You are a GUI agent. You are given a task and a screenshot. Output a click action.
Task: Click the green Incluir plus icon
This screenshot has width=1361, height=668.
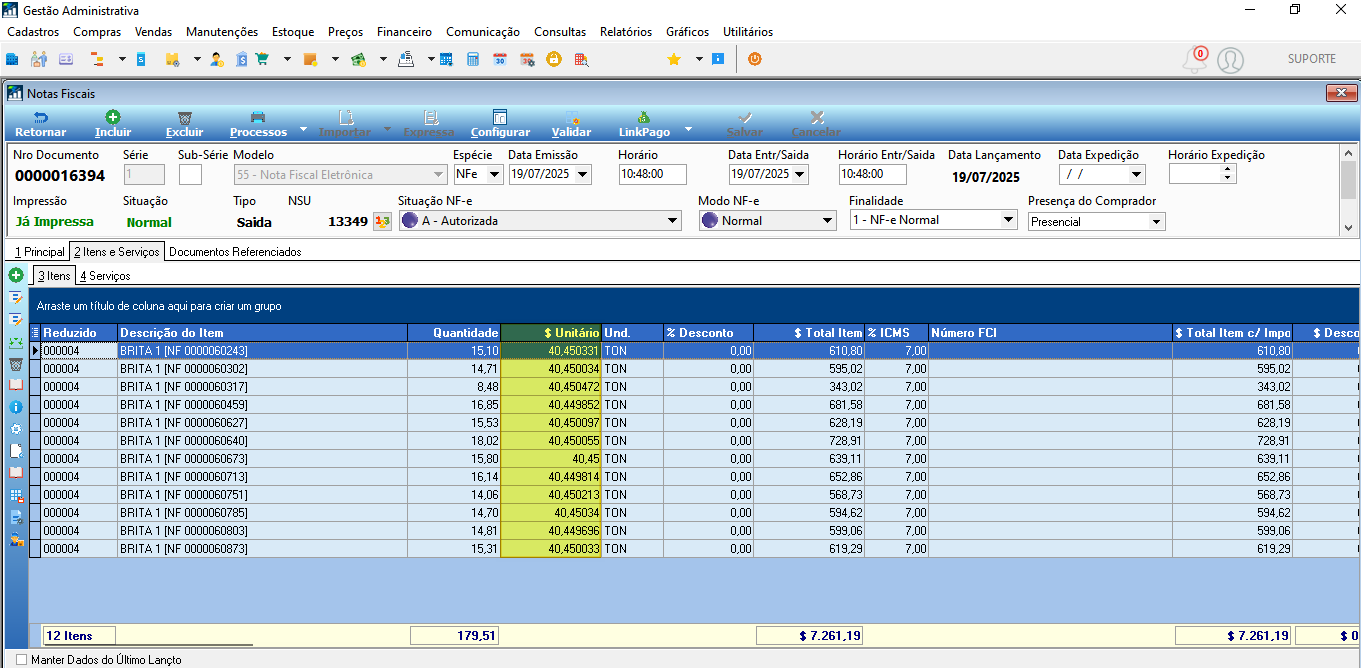pos(113,117)
